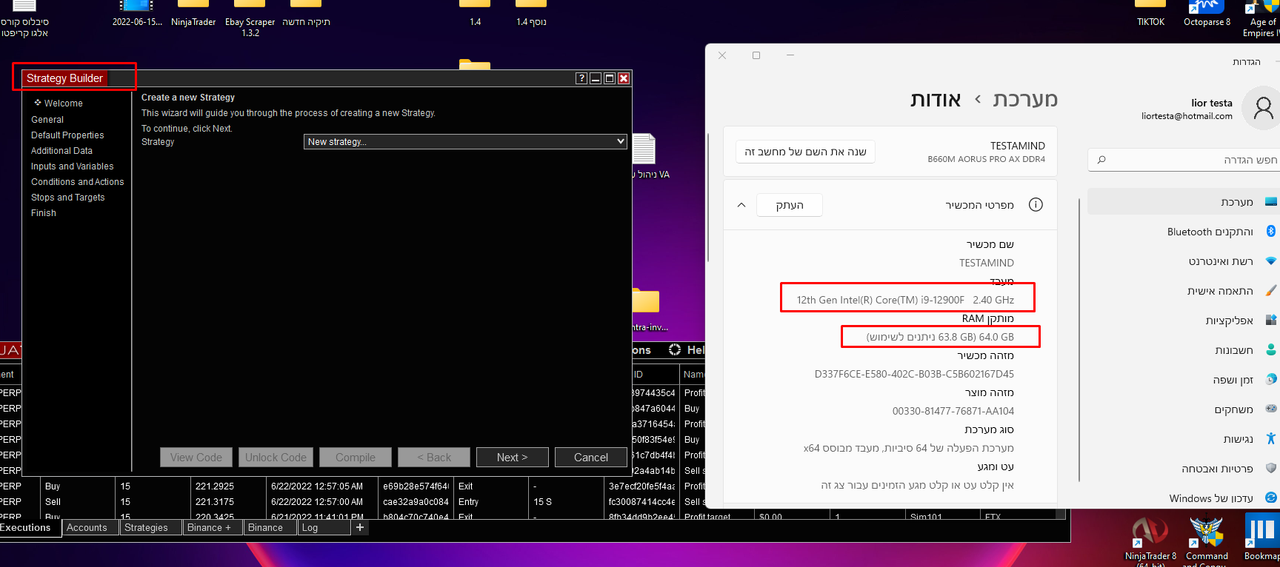Launch Octoparse 8 desktop shortcut
The height and width of the screenshot is (567, 1280).
click(x=1207, y=13)
